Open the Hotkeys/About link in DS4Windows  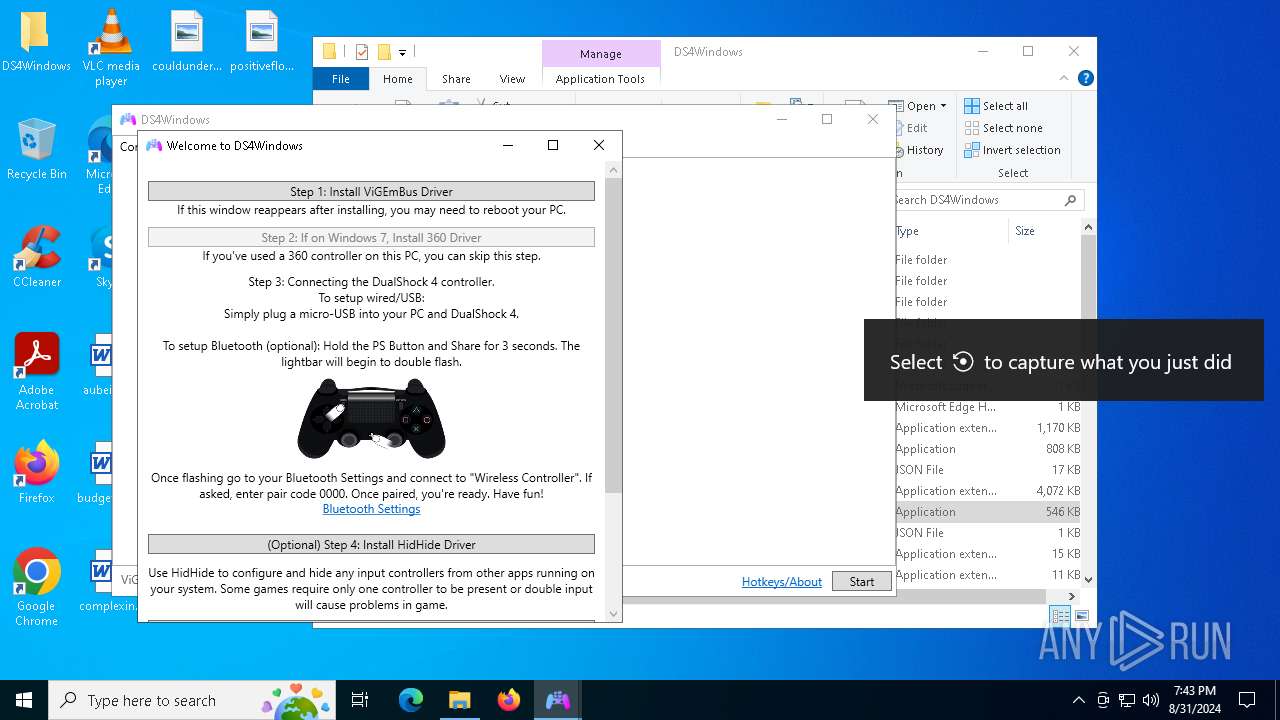(x=782, y=581)
